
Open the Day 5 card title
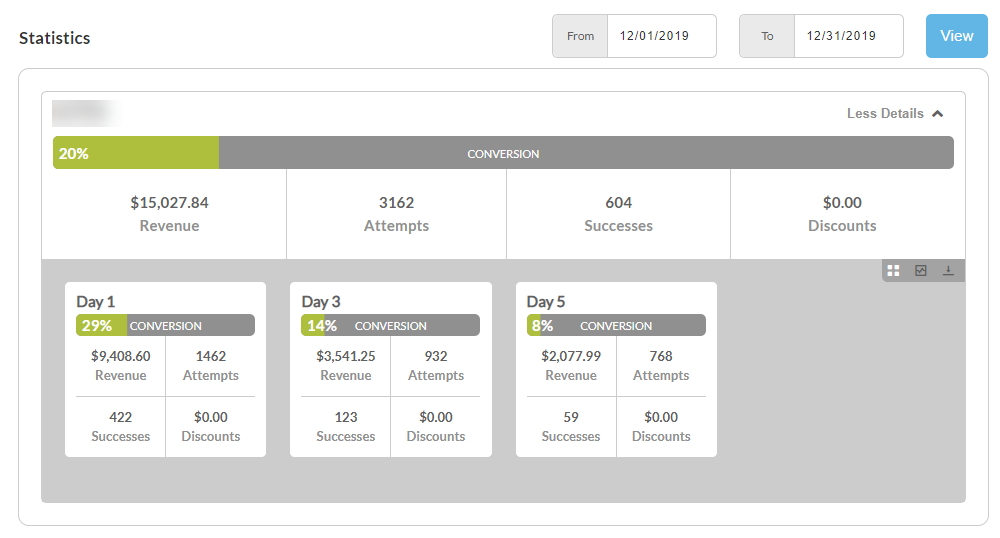coord(546,302)
